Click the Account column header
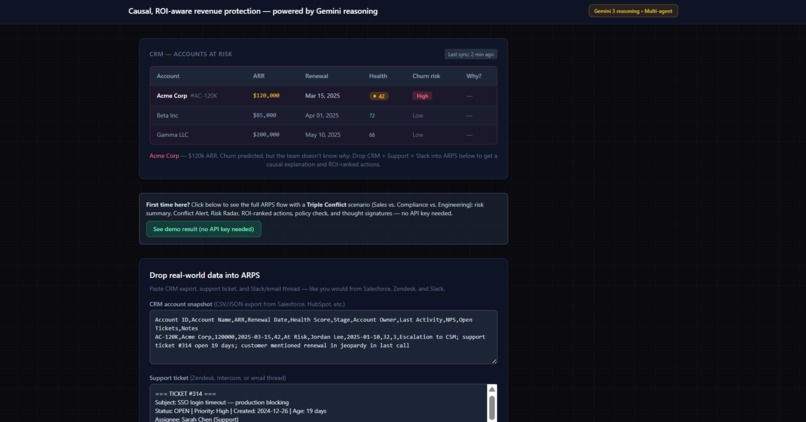The width and height of the screenshot is (806, 422). (x=168, y=76)
